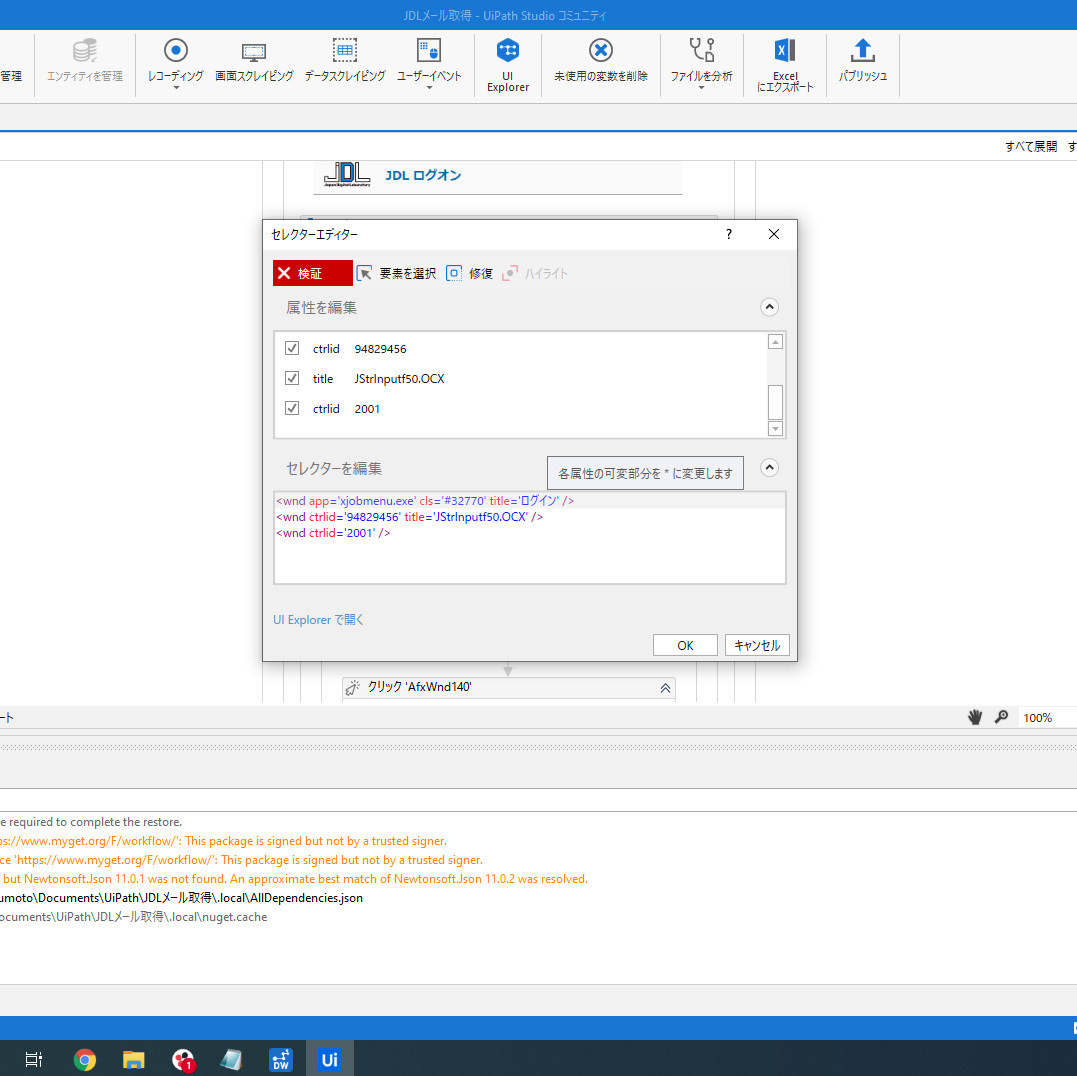Click Highlight (ハイライト) in Selector Editor

coord(535,273)
